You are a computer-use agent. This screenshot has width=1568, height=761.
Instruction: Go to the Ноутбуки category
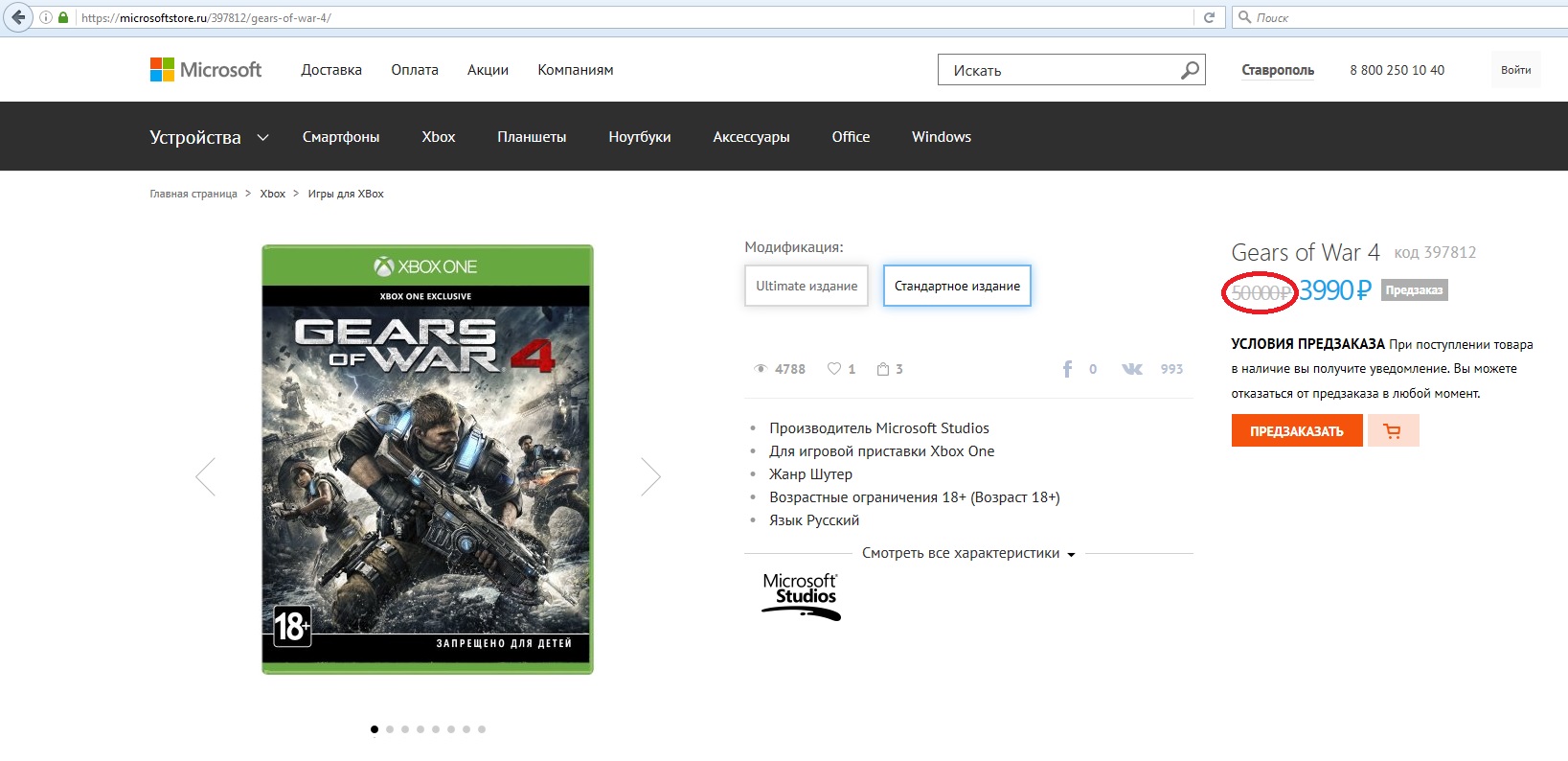click(640, 137)
